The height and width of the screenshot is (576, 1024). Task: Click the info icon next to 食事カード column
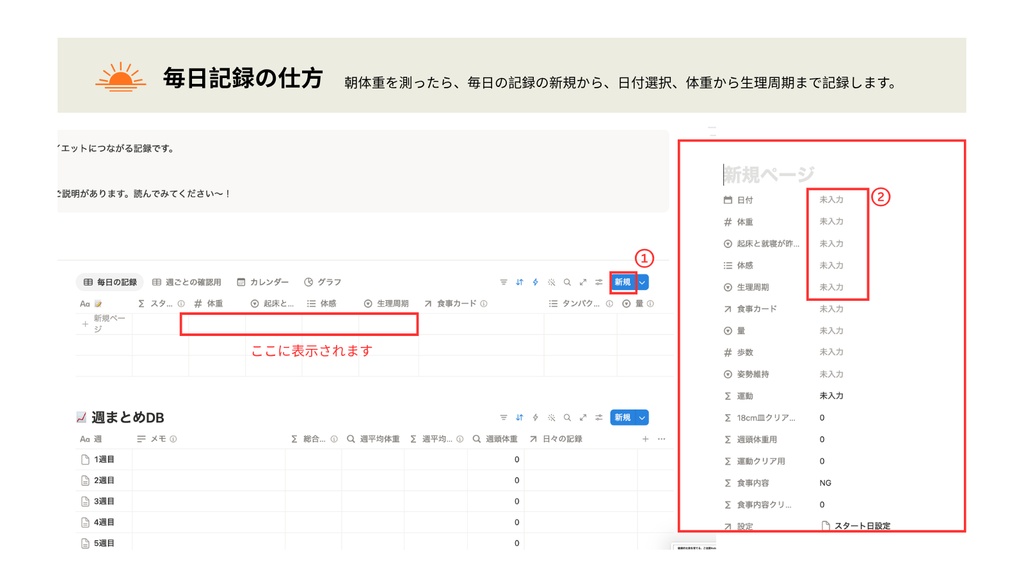tap(484, 304)
